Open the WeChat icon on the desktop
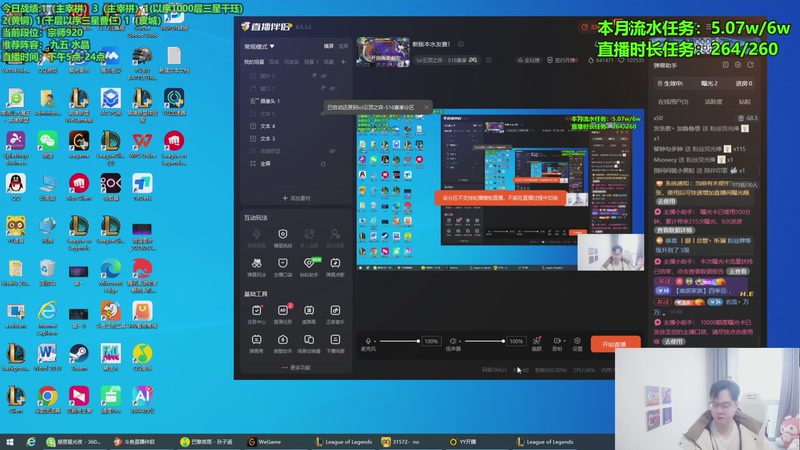This screenshot has height=450, width=800. [47, 144]
